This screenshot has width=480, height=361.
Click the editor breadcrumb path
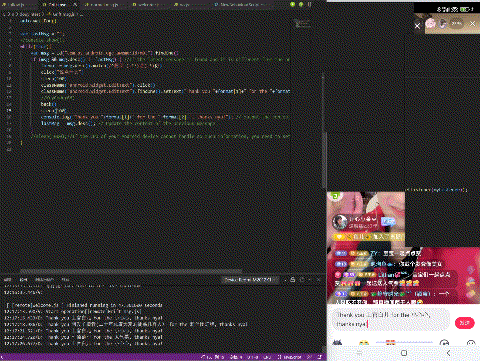(x=43, y=14)
